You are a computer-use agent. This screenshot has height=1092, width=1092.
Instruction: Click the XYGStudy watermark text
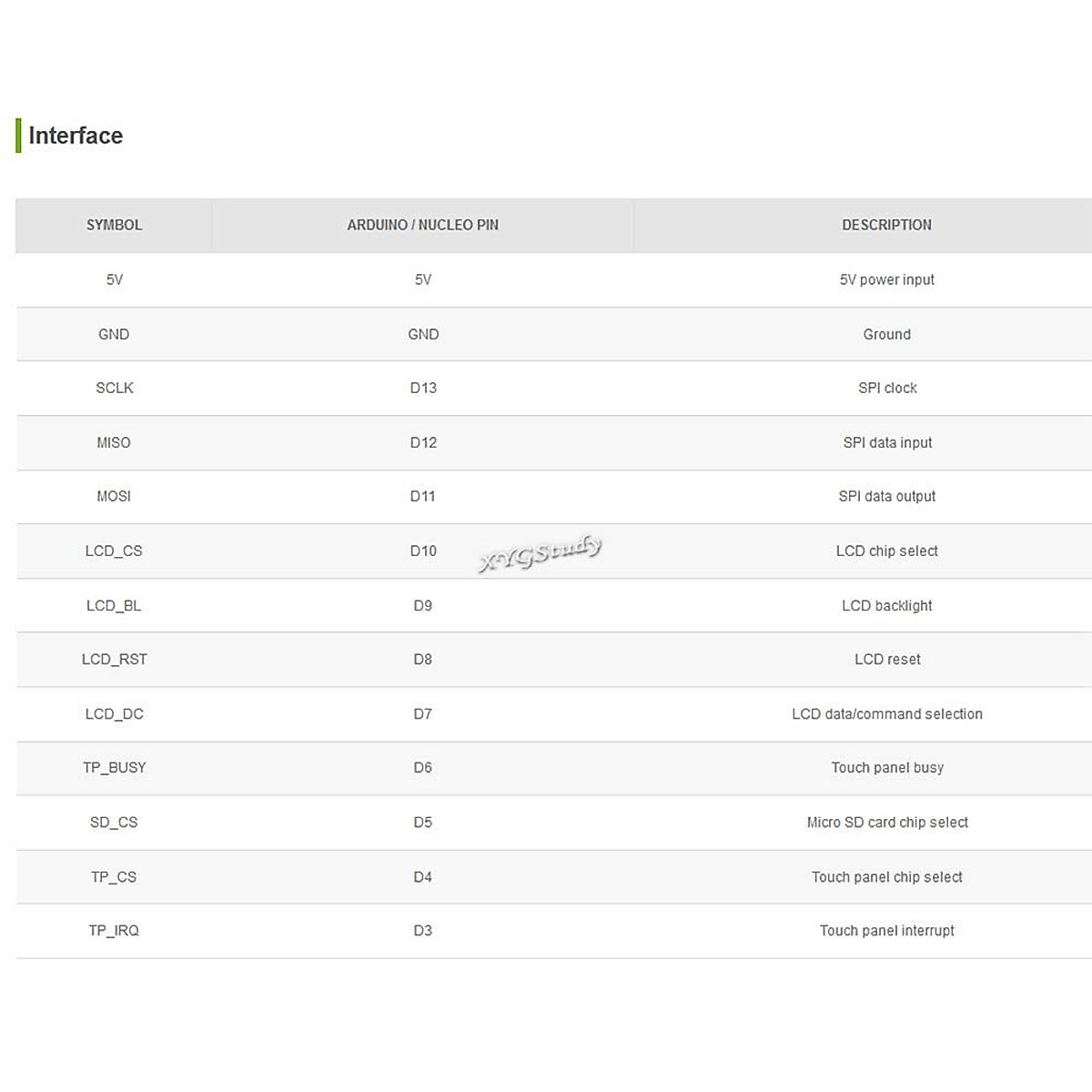click(x=540, y=553)
